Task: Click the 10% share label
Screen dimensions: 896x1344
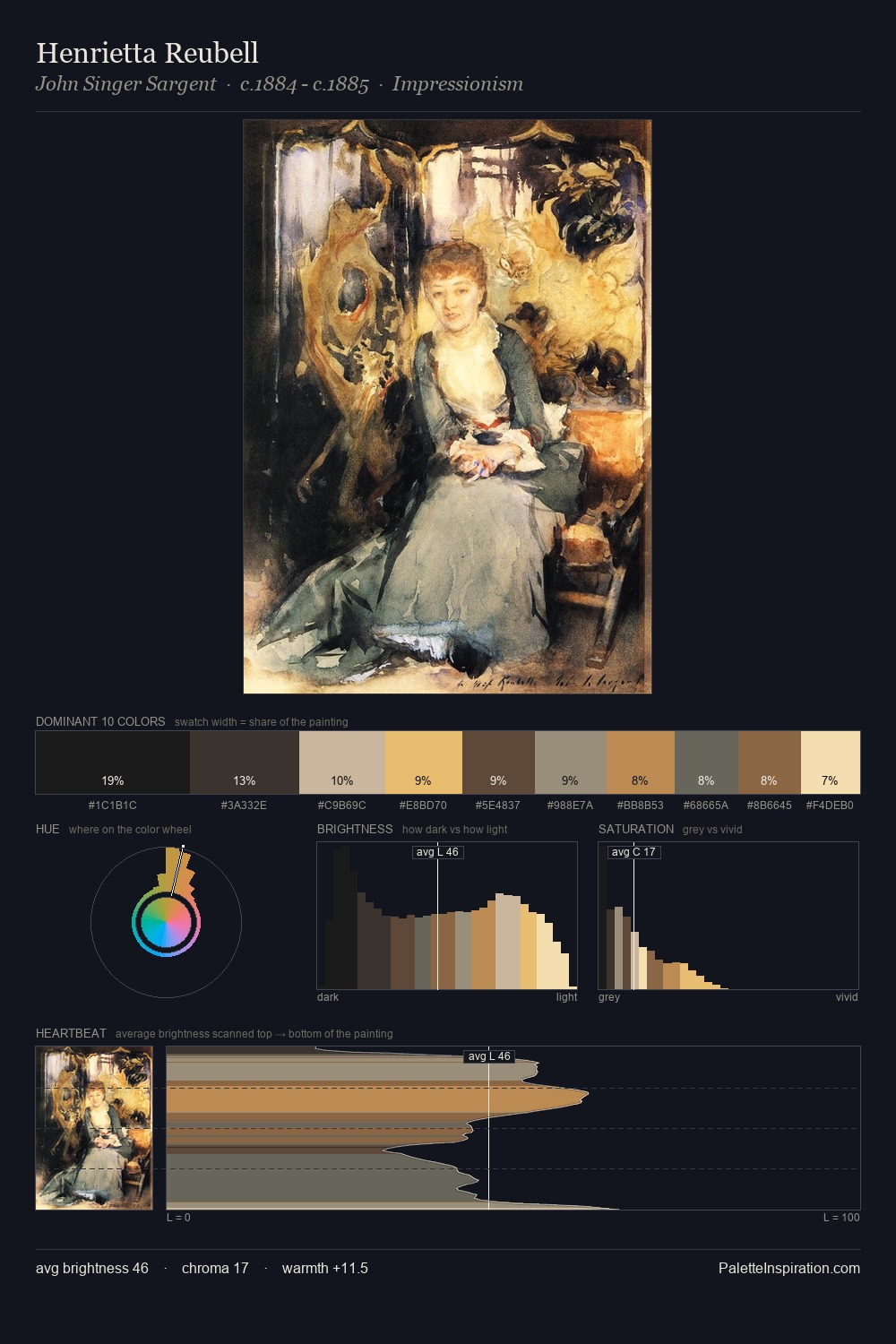Action: click(x=342, y=780)
